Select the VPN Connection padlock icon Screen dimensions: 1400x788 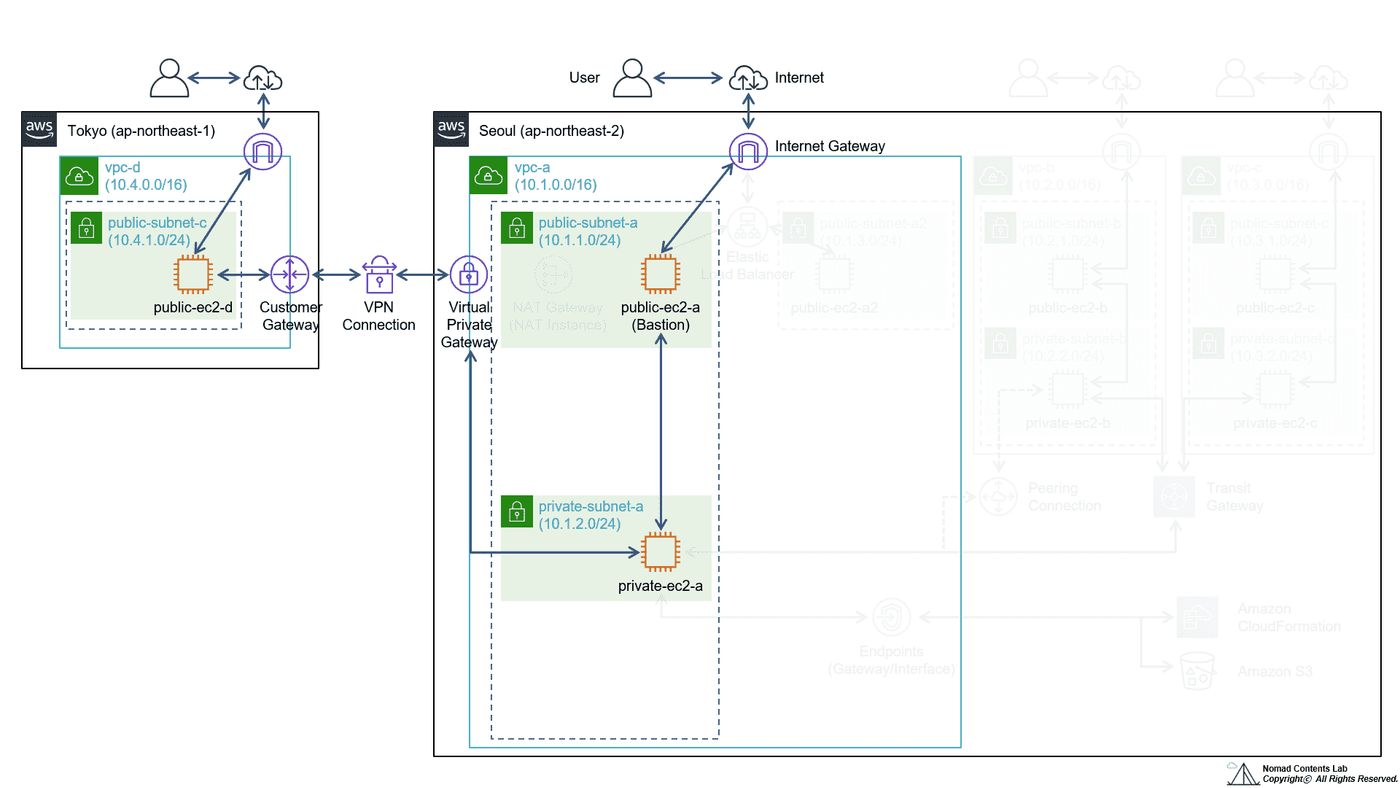pyautogui.click(x=379, y=274)
